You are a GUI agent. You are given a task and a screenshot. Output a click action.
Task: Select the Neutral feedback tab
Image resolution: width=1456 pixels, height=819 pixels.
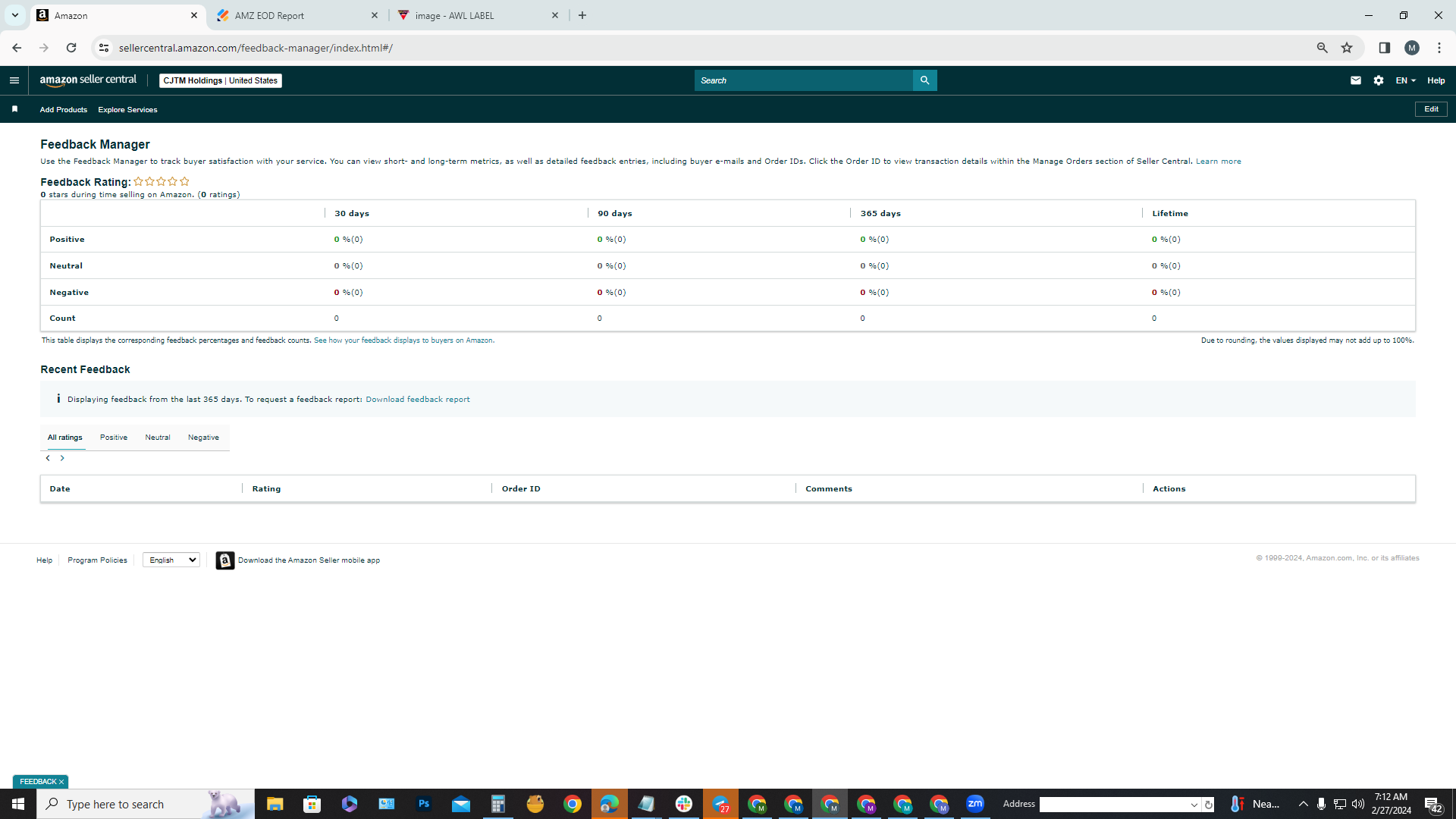coord(158,438)
